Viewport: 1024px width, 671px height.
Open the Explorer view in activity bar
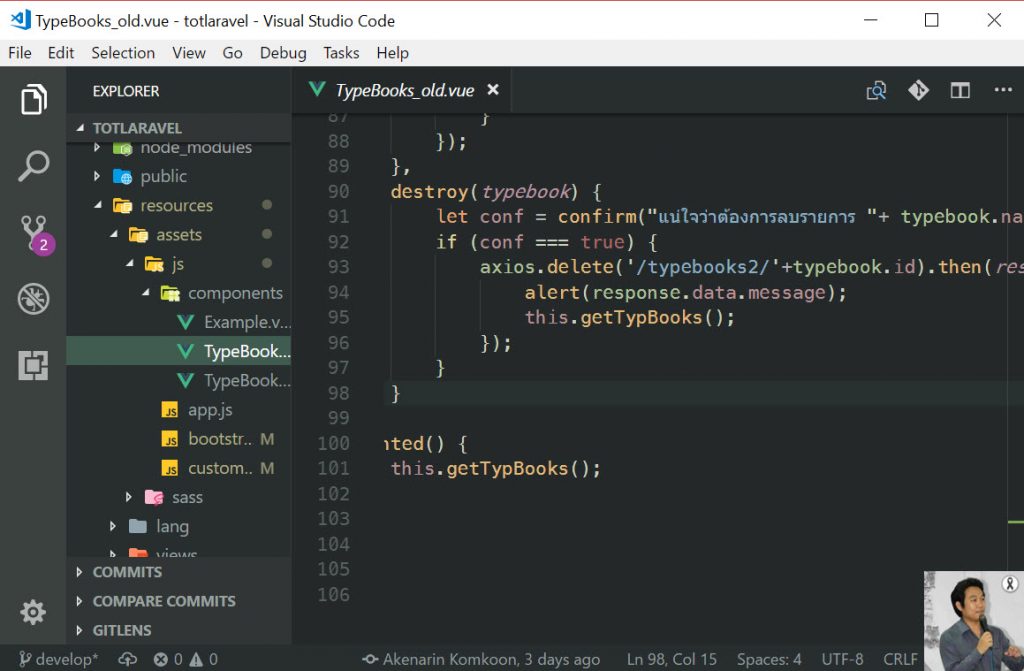(x=33, y=99)
